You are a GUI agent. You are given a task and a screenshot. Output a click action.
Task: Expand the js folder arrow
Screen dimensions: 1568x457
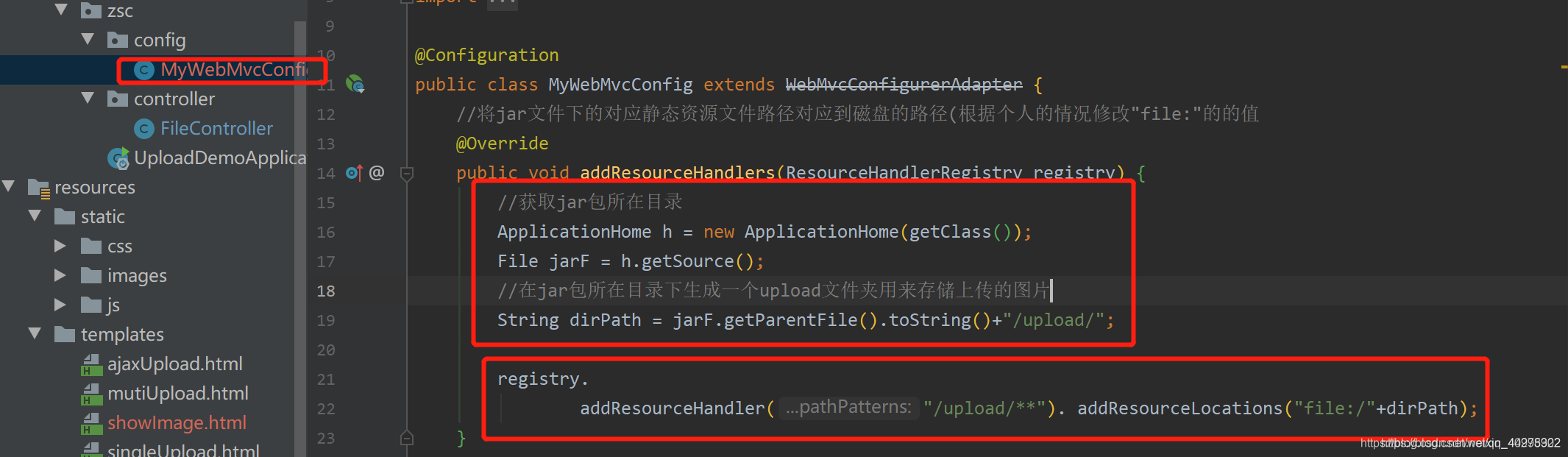[61, 304]
